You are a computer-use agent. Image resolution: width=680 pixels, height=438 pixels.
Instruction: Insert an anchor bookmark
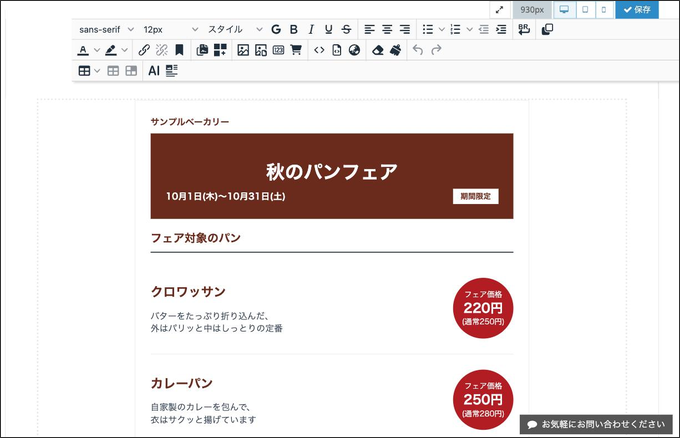(179, 50)
